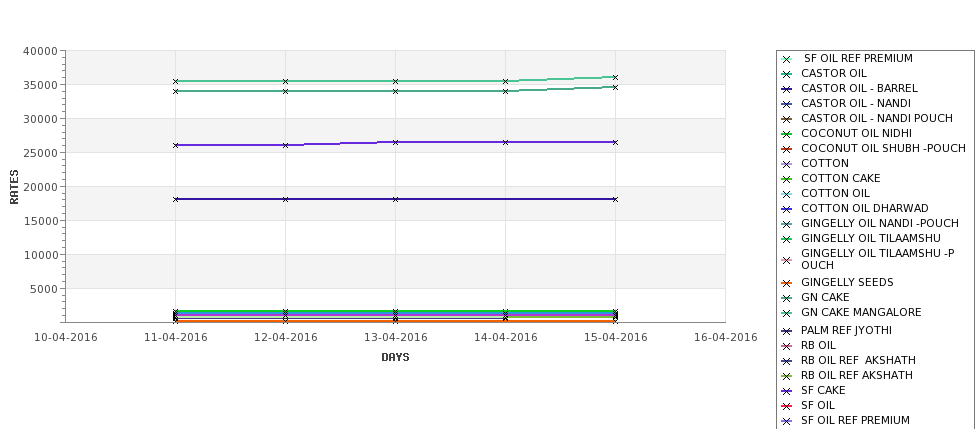Click the top line data point on 15-04-2016
Image resolution: width=975 pixels, height=429 pixels.
point(616,78)
